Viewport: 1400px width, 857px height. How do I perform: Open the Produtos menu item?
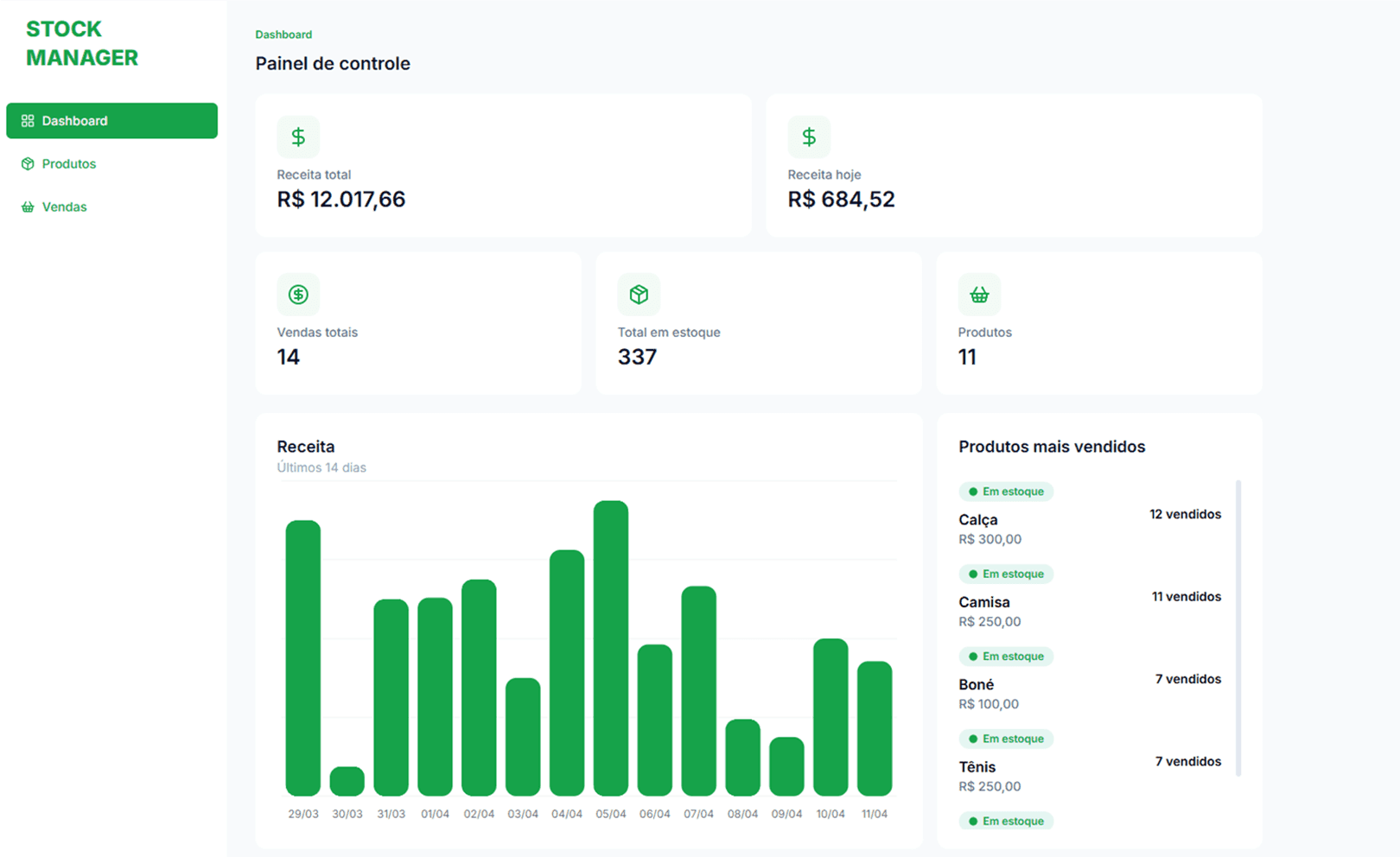point(69,164)
